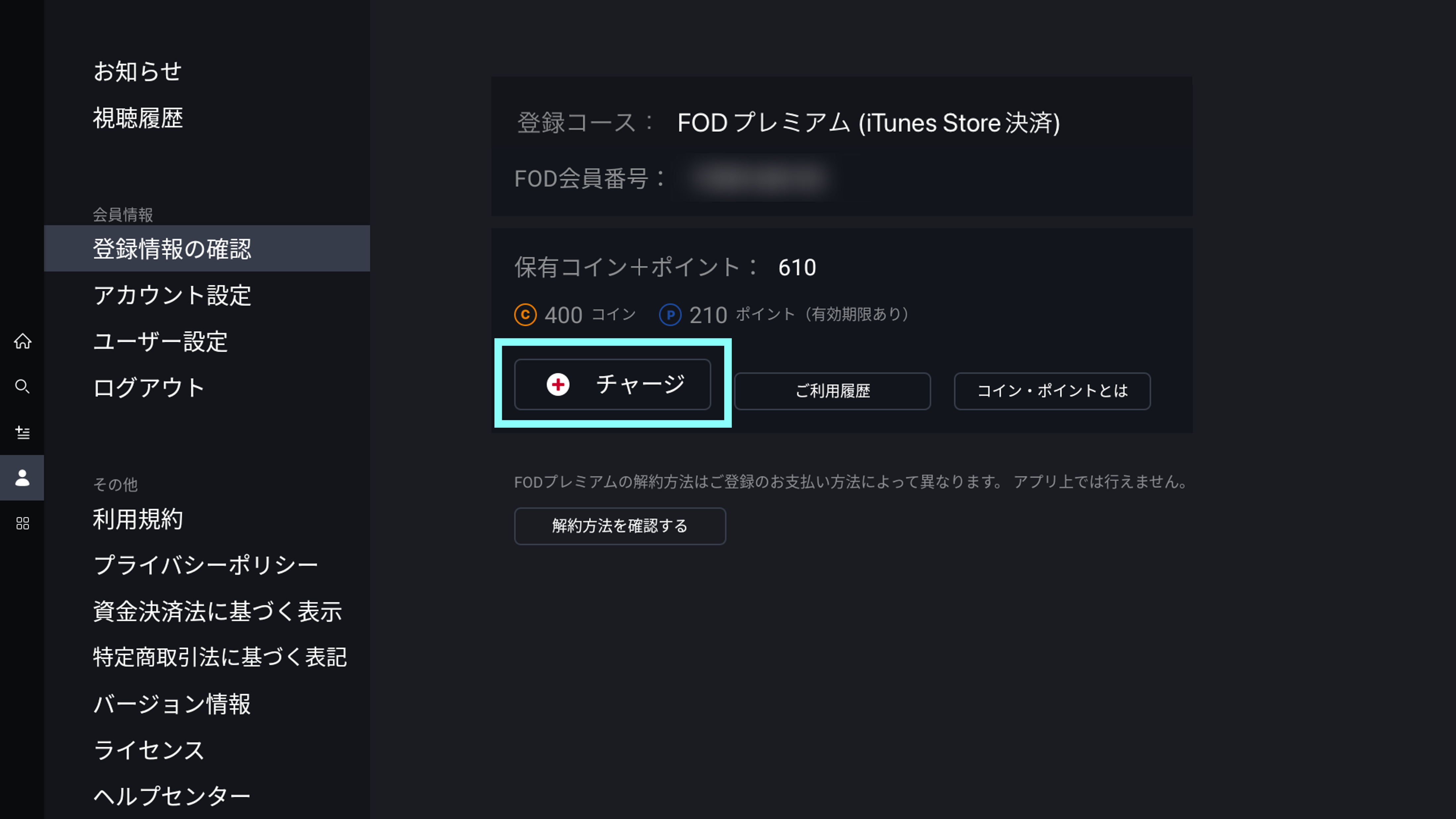Click コイン・ポイントとは button
This screenshot has width=1456, height=819.
(x=1052, y=391)
